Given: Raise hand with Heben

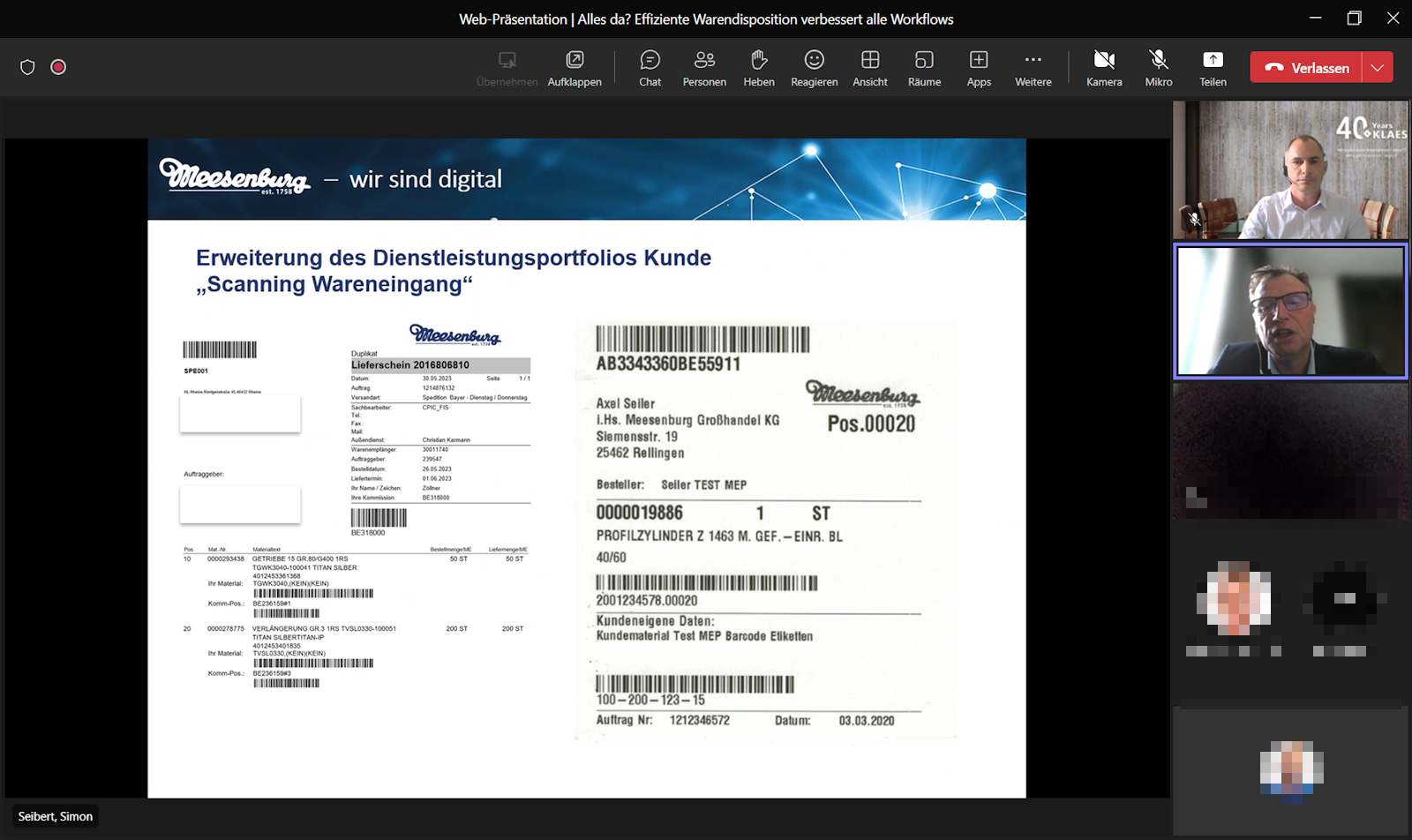Looking at the screenshot, I should tap(759, 68).
